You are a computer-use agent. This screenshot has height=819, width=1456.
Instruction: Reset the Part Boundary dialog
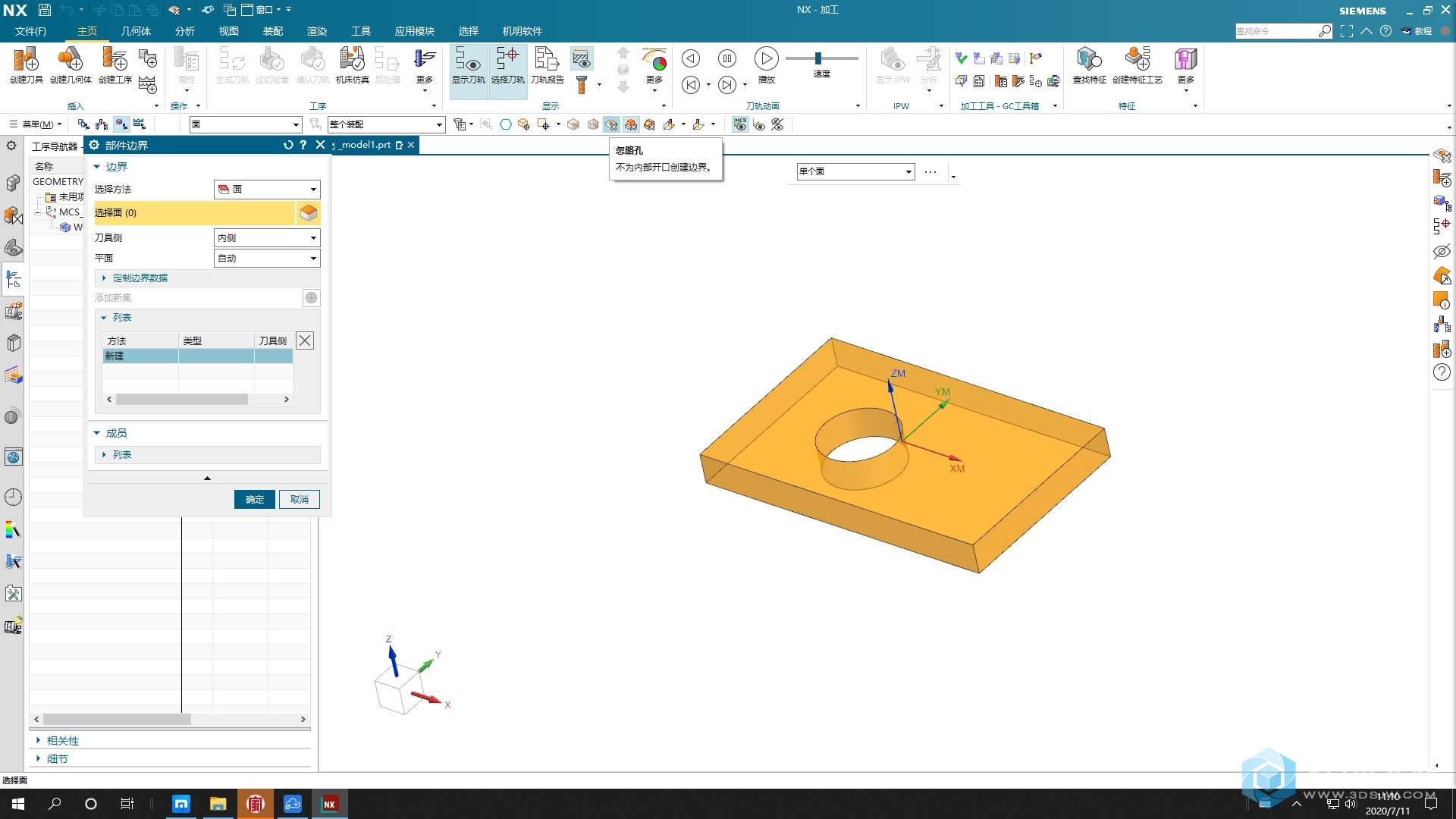pyautogui.click(x=287, y=145)
